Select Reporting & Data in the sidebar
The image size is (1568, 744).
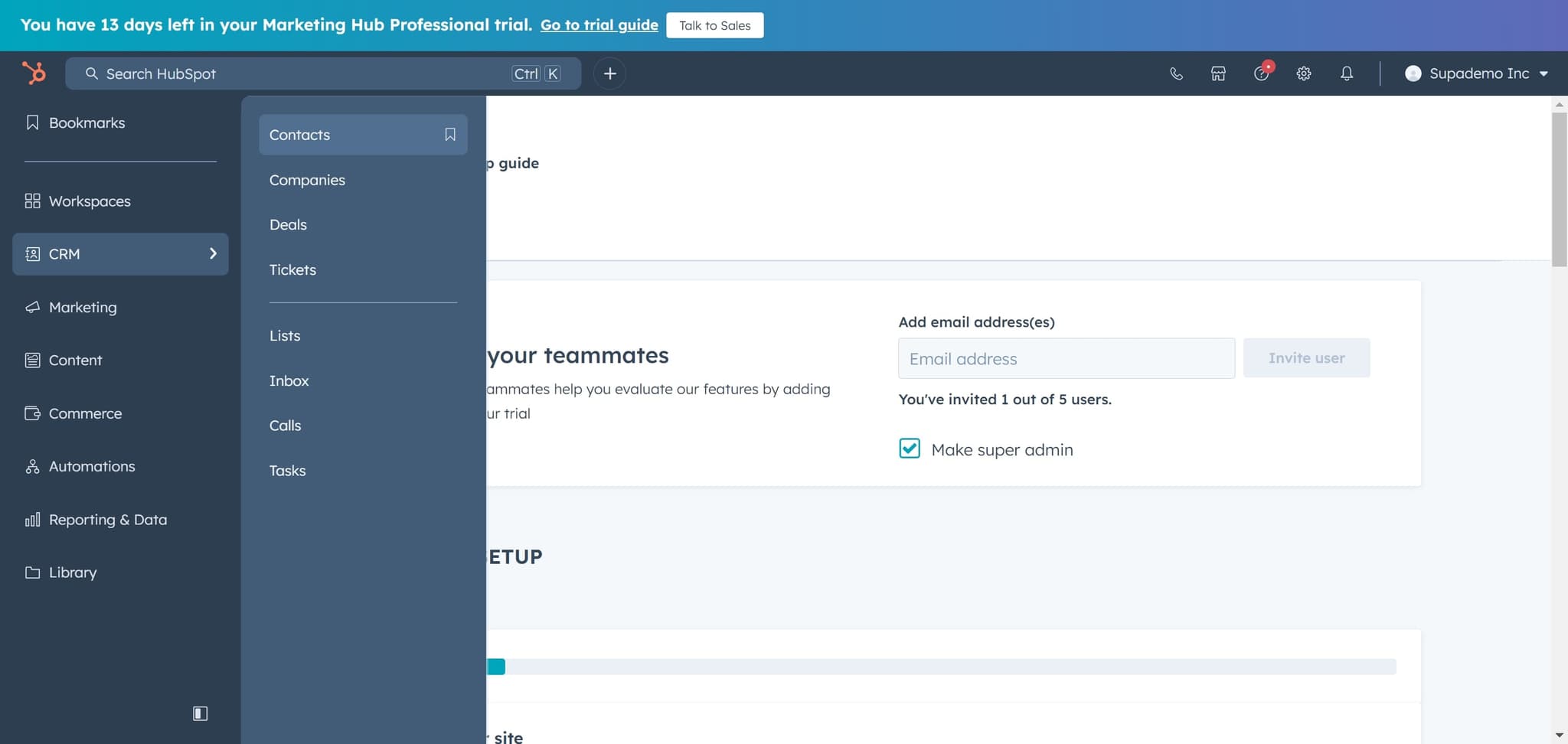tap(108, 519)
